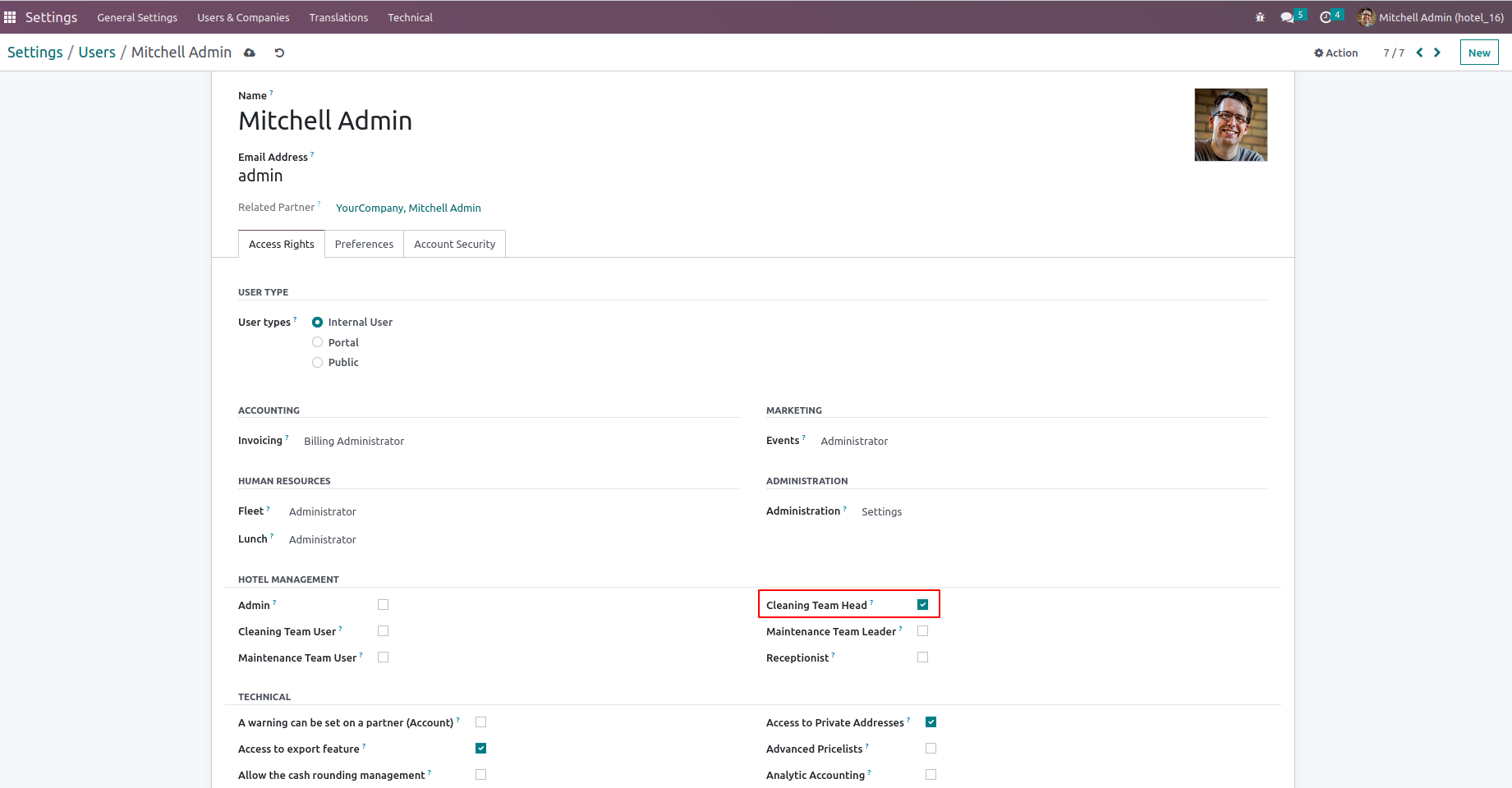Open the activities clock icon
Image resolution: width=1512 pixels, height=788 pixels.
click(1326, 17)
